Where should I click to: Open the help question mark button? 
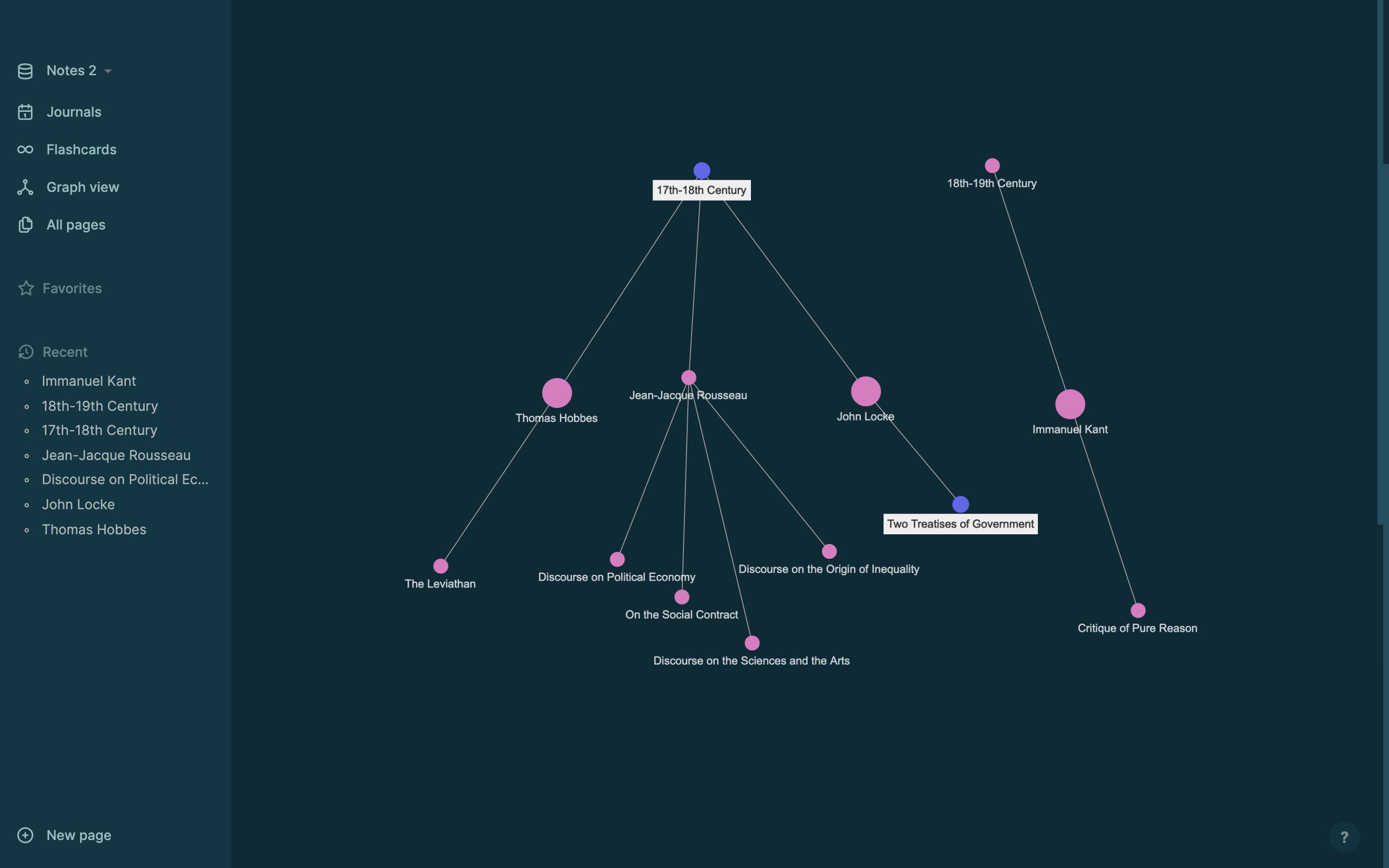click(x=1344, y=837)
